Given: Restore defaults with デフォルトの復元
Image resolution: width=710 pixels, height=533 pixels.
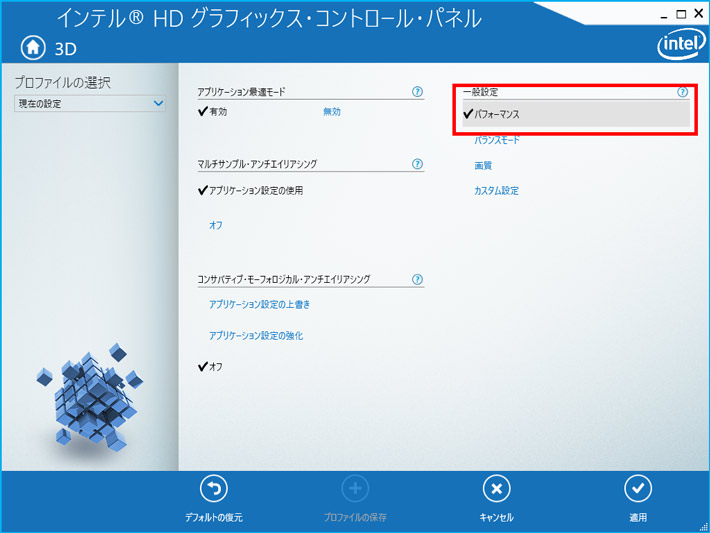Looking at the screenshot, I should pyautogui.click(x=214, y=498).
